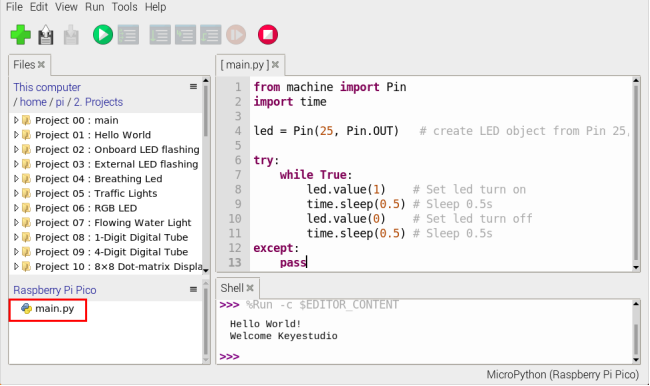Click the Debug current script icon

point(129,34)
